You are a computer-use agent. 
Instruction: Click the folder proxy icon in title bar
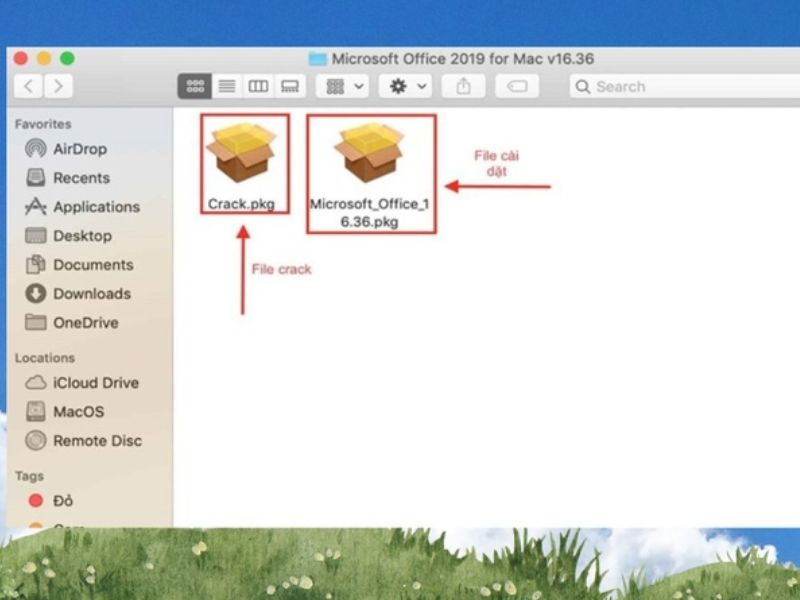(x=317, y=59)
